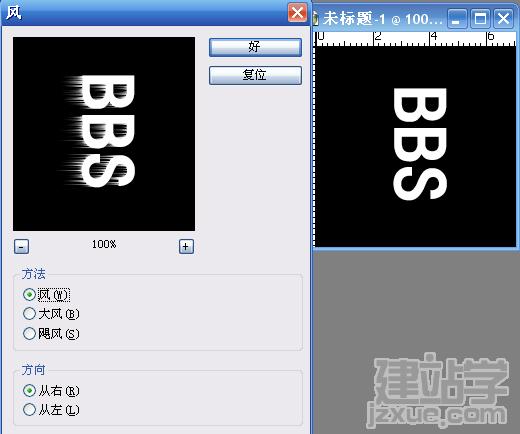
Task: Click the 未标题-1 document title bar
Action: point(379,18)
